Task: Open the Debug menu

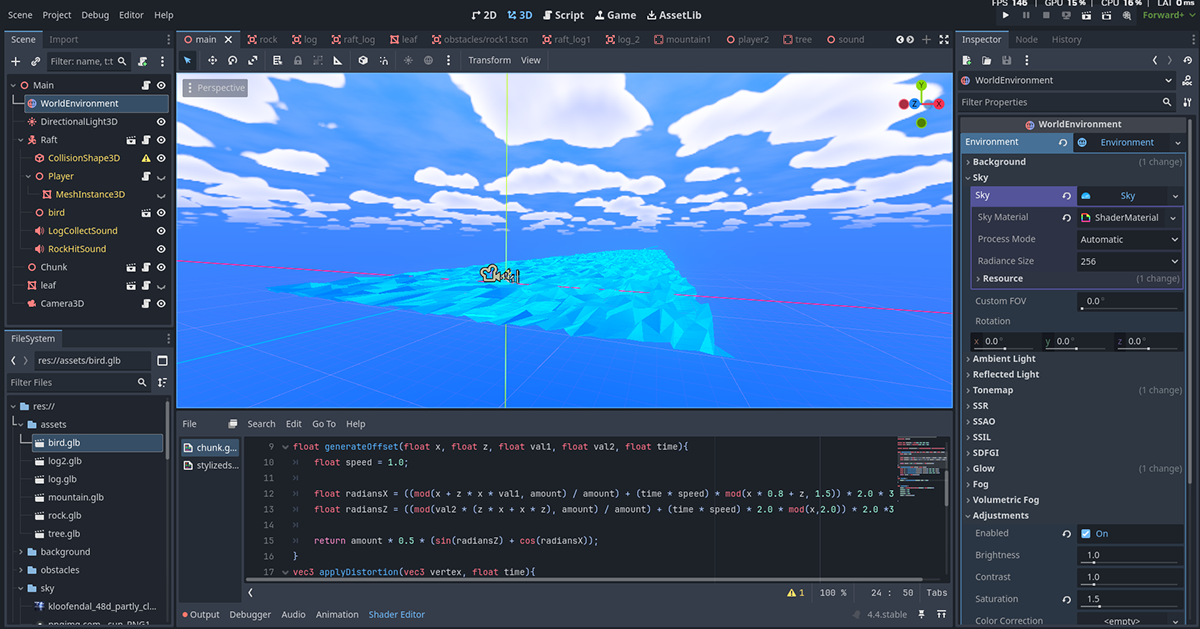Action: pyautogui.click(x=95, y=15)
